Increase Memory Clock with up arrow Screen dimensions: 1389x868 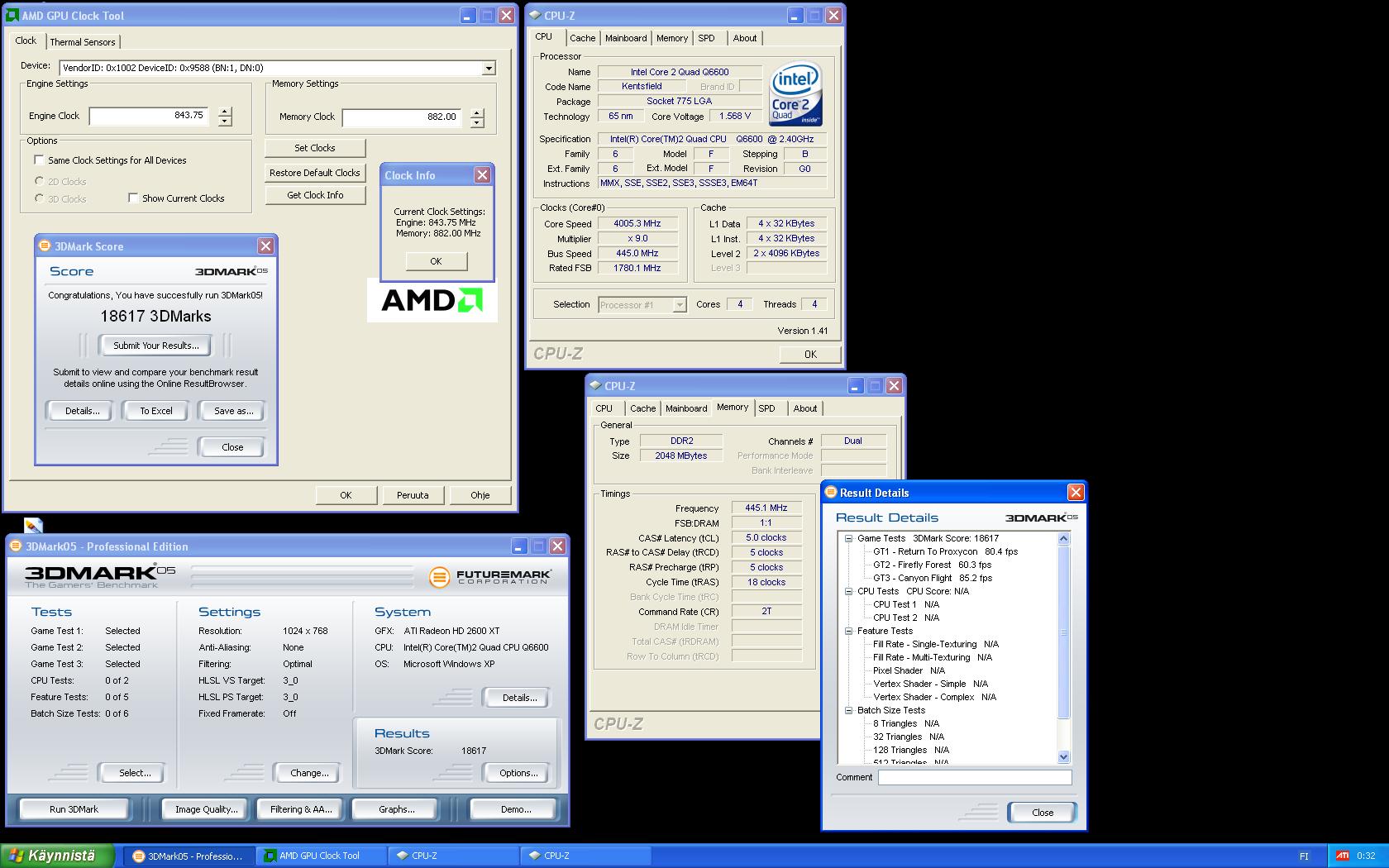point(477,114)
